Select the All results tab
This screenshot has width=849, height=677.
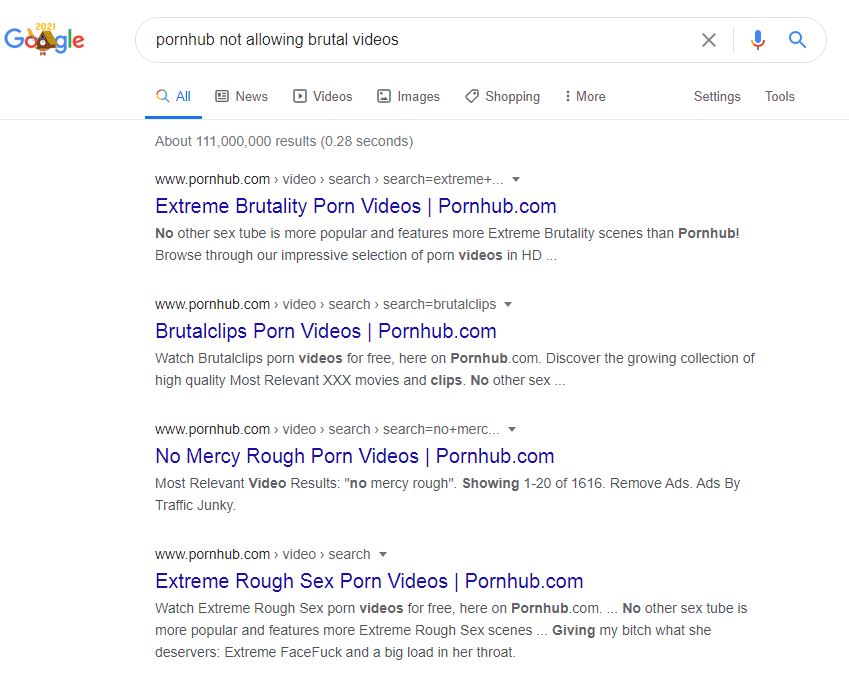[x=173, y=97]
